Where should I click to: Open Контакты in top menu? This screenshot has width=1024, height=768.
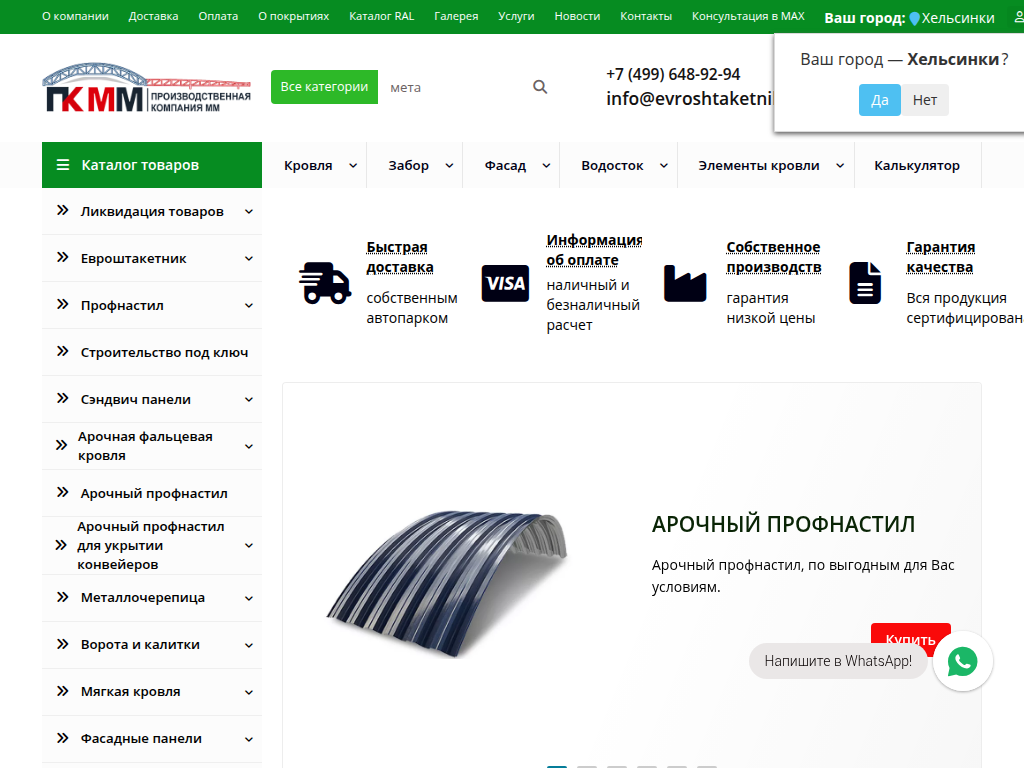[x=646, y=16]
